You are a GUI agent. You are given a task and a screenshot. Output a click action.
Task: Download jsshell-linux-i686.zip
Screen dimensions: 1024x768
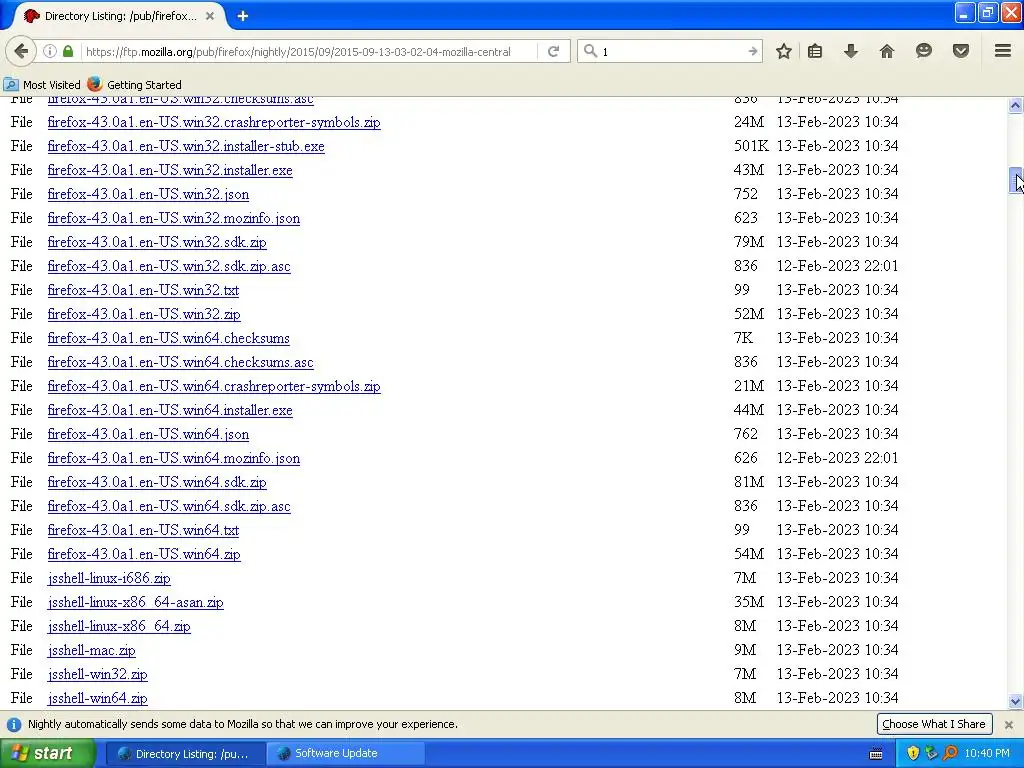(x=109, y=578)
